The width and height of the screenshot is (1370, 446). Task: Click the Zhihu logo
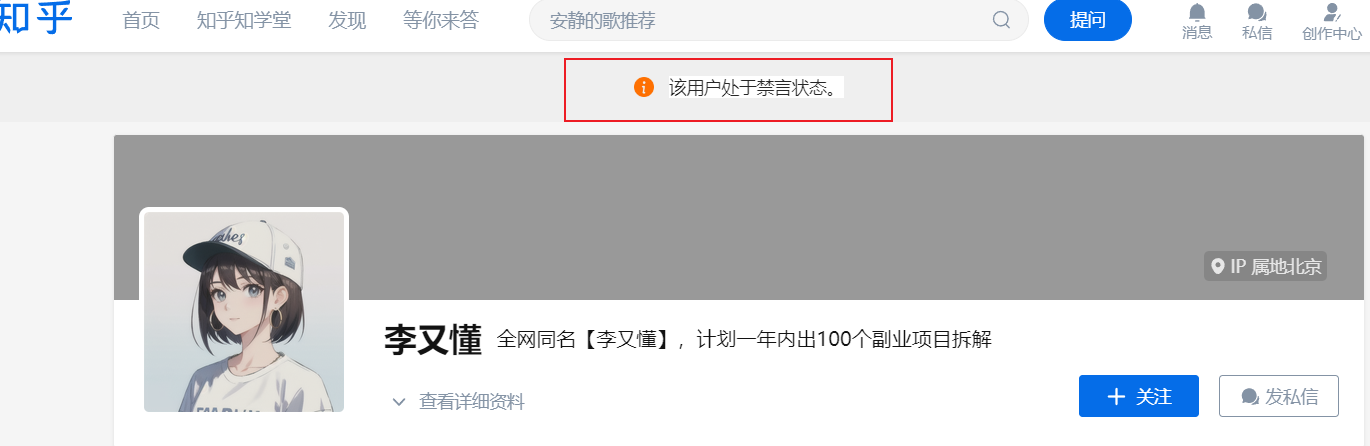[36, 18]
